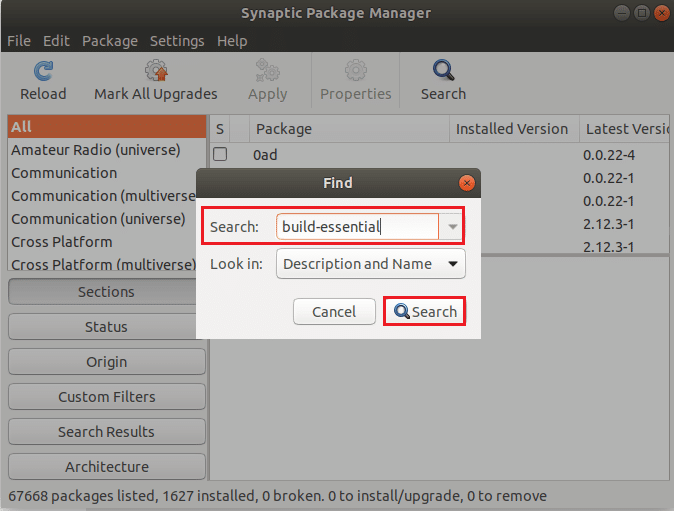674x511 pixels.
Task: Click the Apply toolbar icon
Action: (x=268, y=71)
